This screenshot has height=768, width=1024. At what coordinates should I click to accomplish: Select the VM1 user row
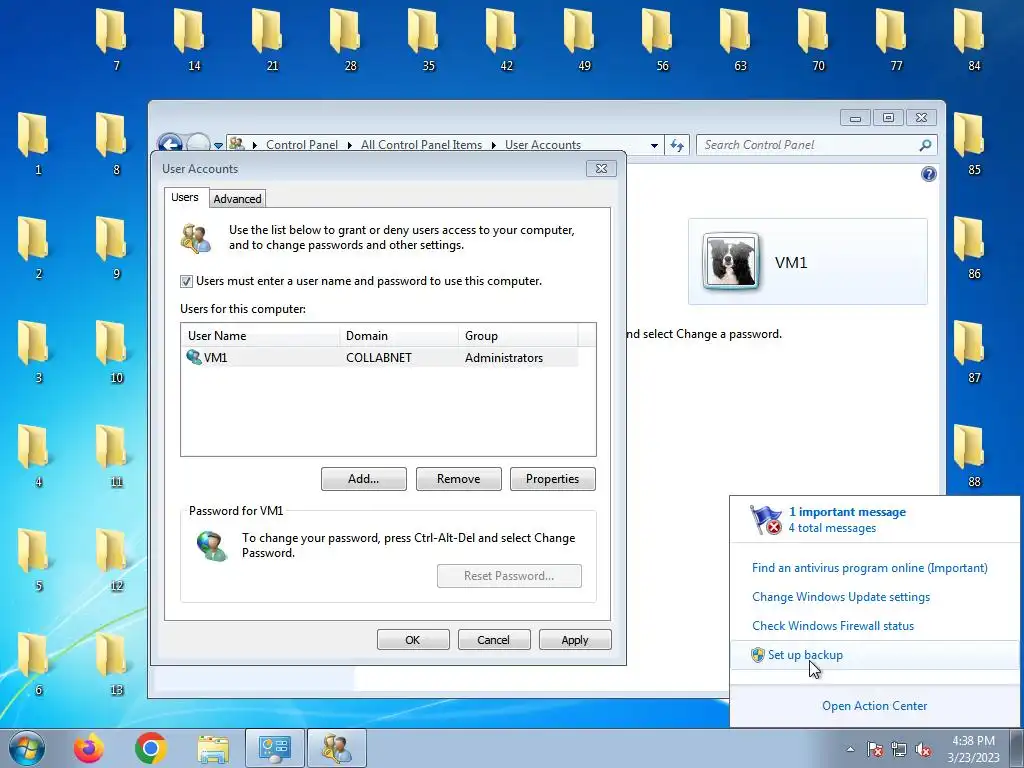(x=379, y=357)
